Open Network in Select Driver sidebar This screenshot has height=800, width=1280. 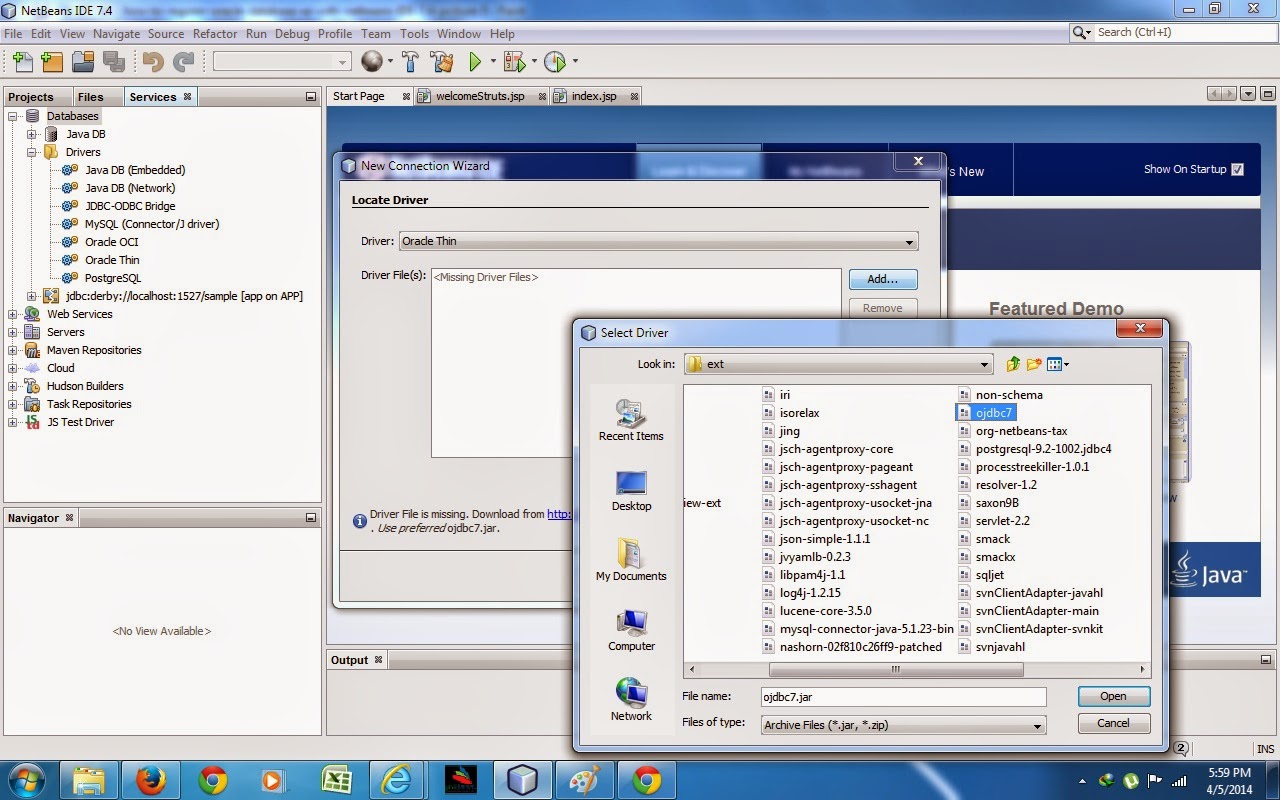tap(631, 701)
